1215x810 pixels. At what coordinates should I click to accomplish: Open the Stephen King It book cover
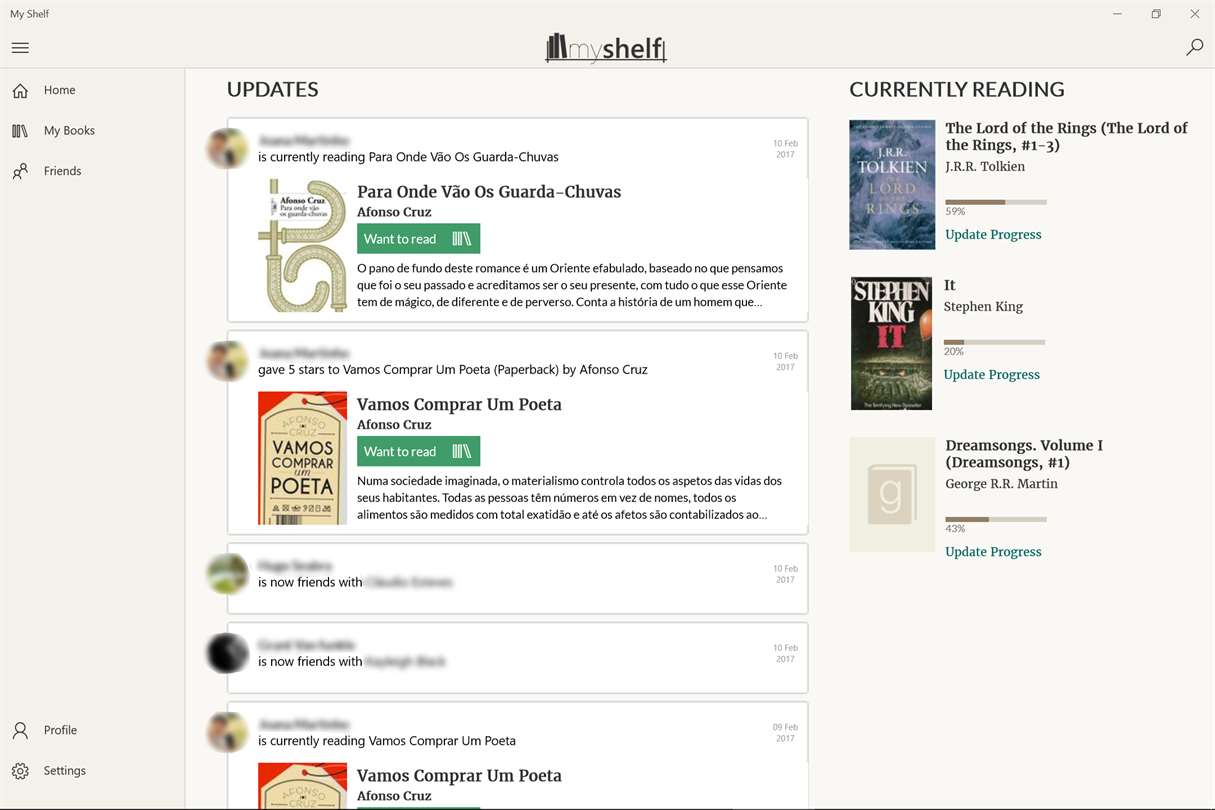tap(891, 343)
